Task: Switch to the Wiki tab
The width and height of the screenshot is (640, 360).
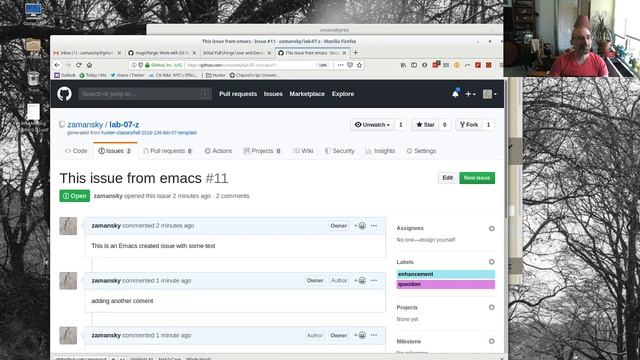Action: pos(303,151)
